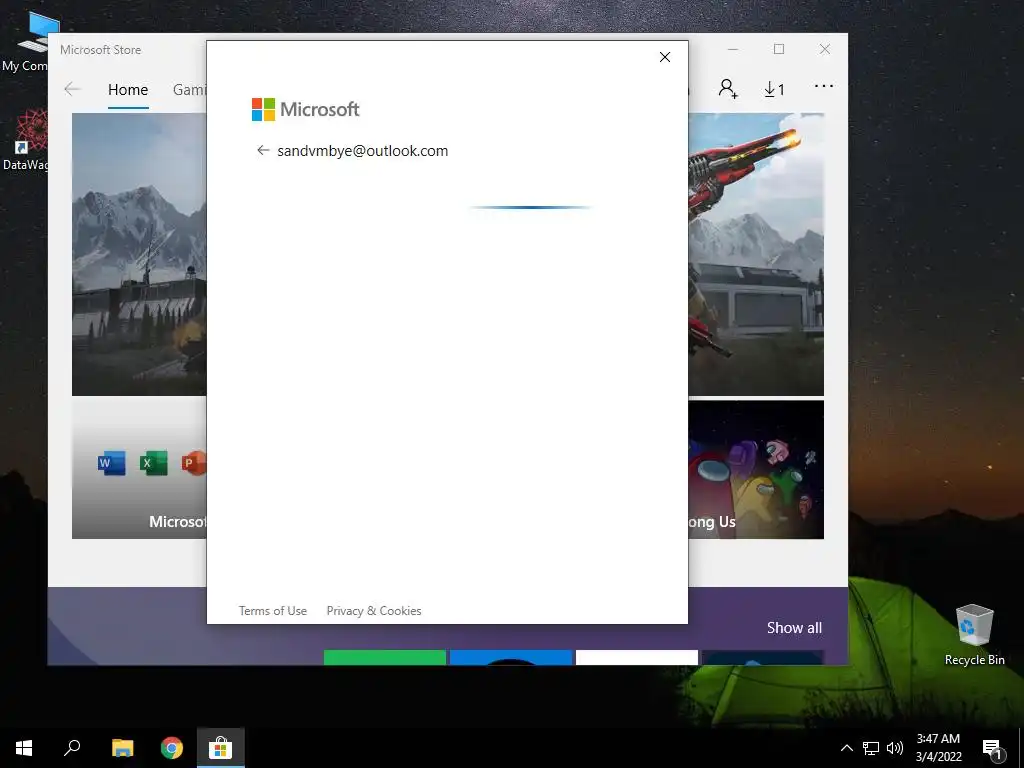Image resolution: width=1024 pixels, height=768 pixels.
Task: Select the My Computer desktop icon
Action: click(26, 42)
